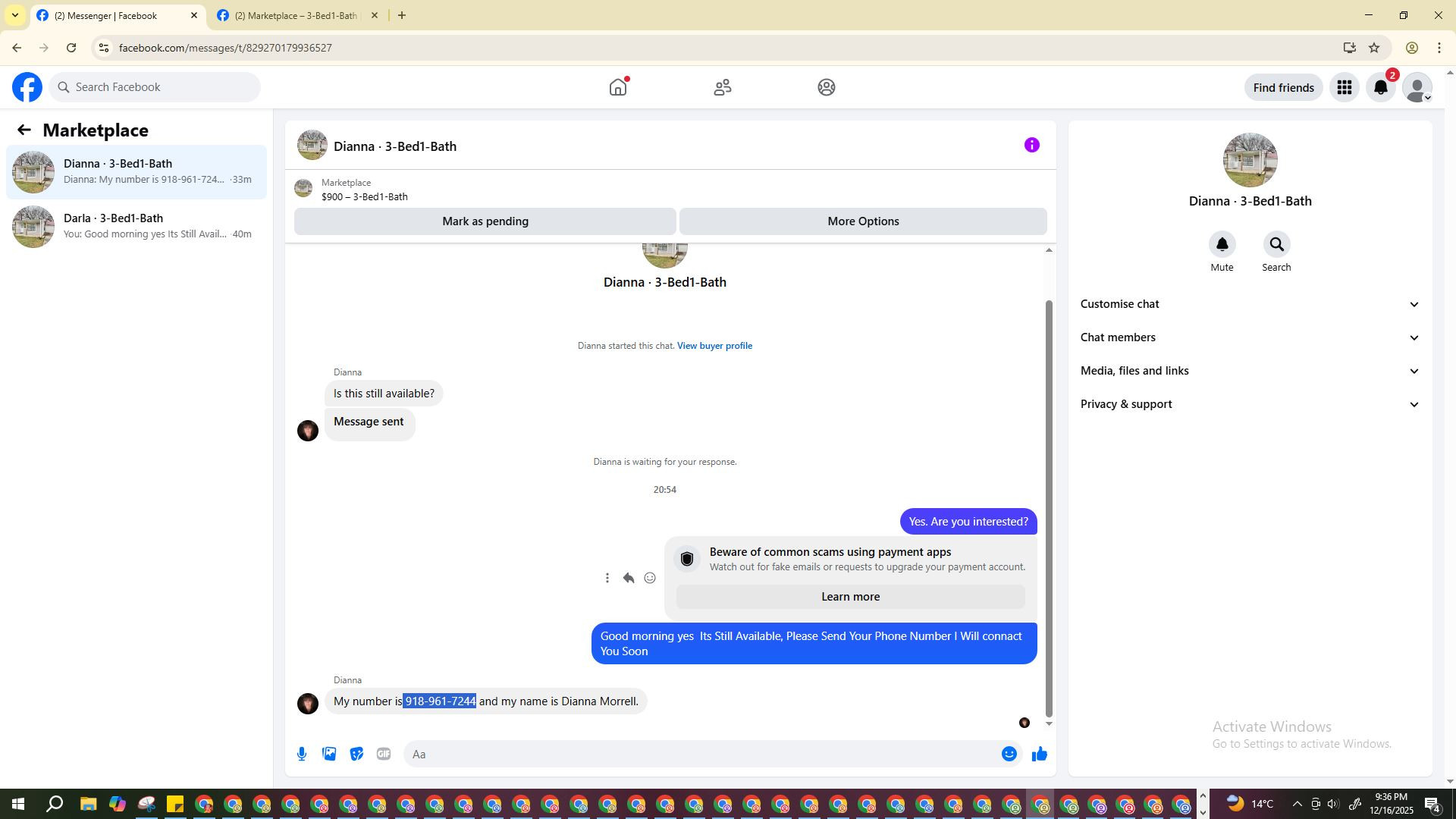Open the Sticky Notes taskbar icon
Image resolution: width=1456 pixels, height=819 pixels.
coord(175,804)
